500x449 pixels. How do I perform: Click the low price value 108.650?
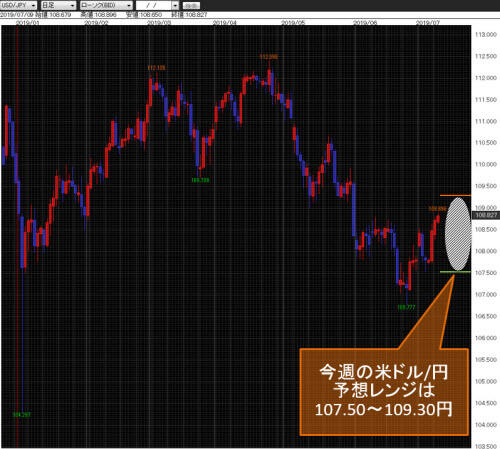(x=151, y=15)
